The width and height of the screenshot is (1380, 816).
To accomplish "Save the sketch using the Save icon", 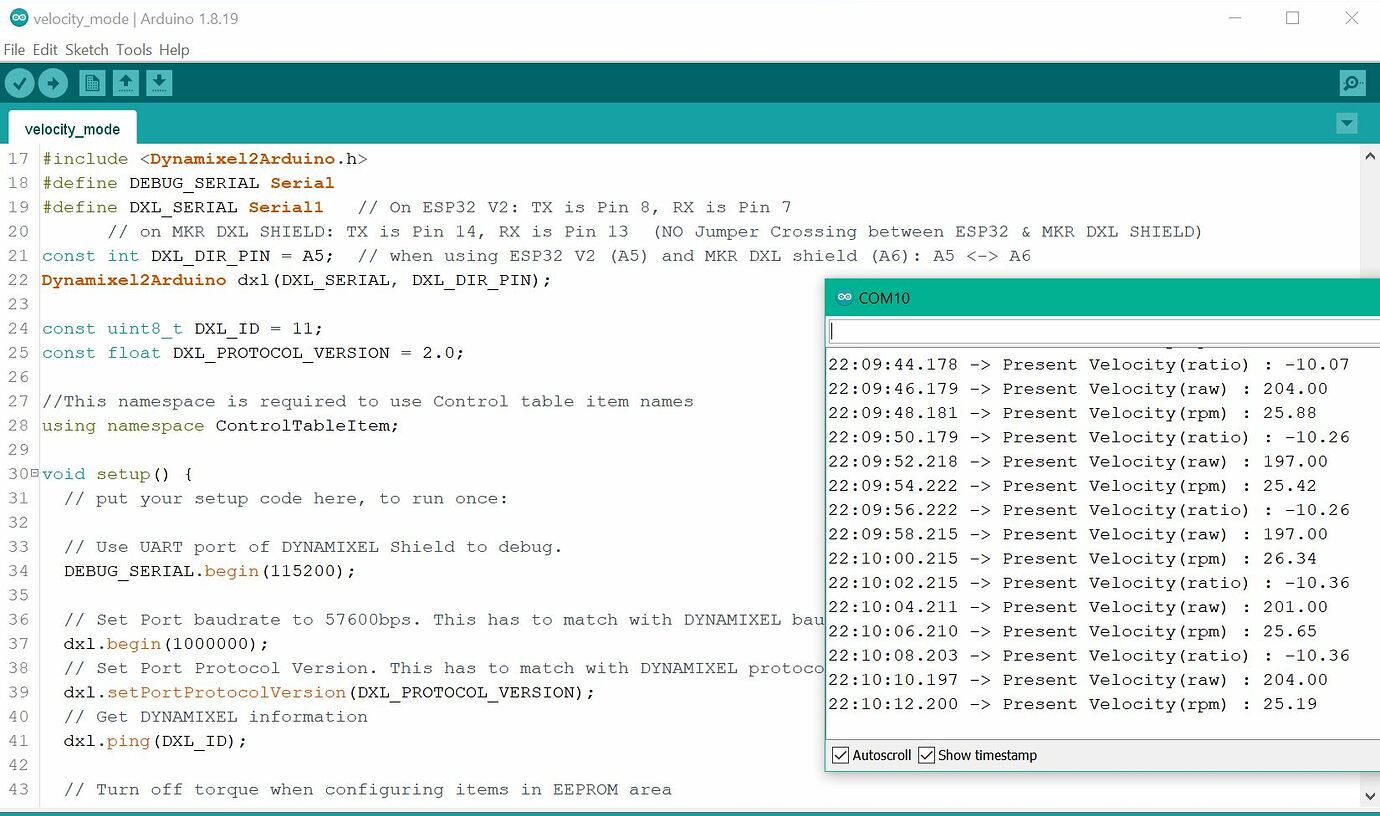I will (x=159, y=83).
